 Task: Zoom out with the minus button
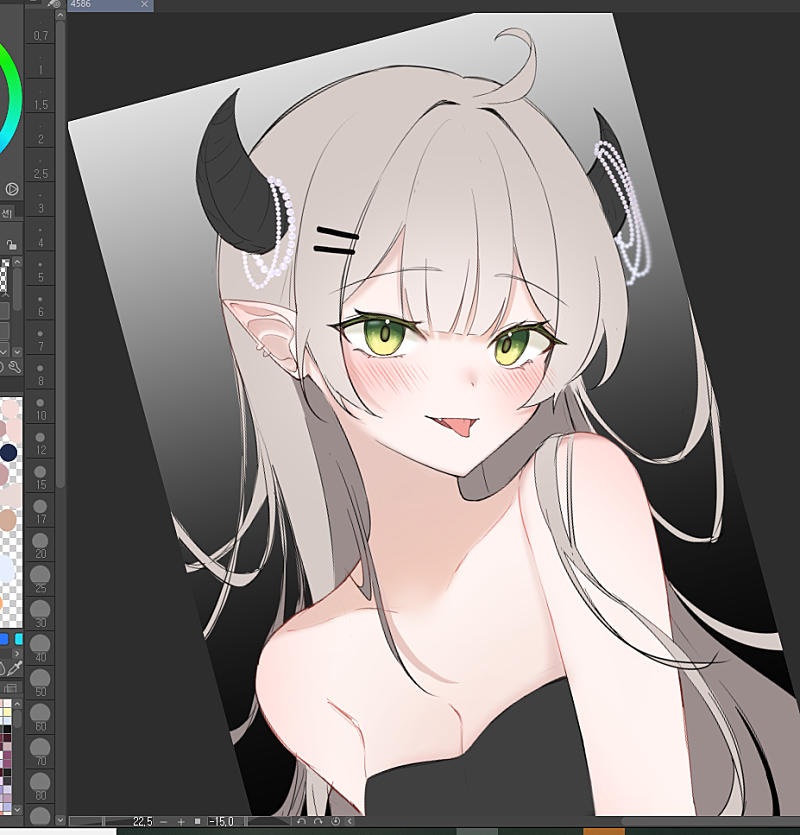(x=164, y=822)
